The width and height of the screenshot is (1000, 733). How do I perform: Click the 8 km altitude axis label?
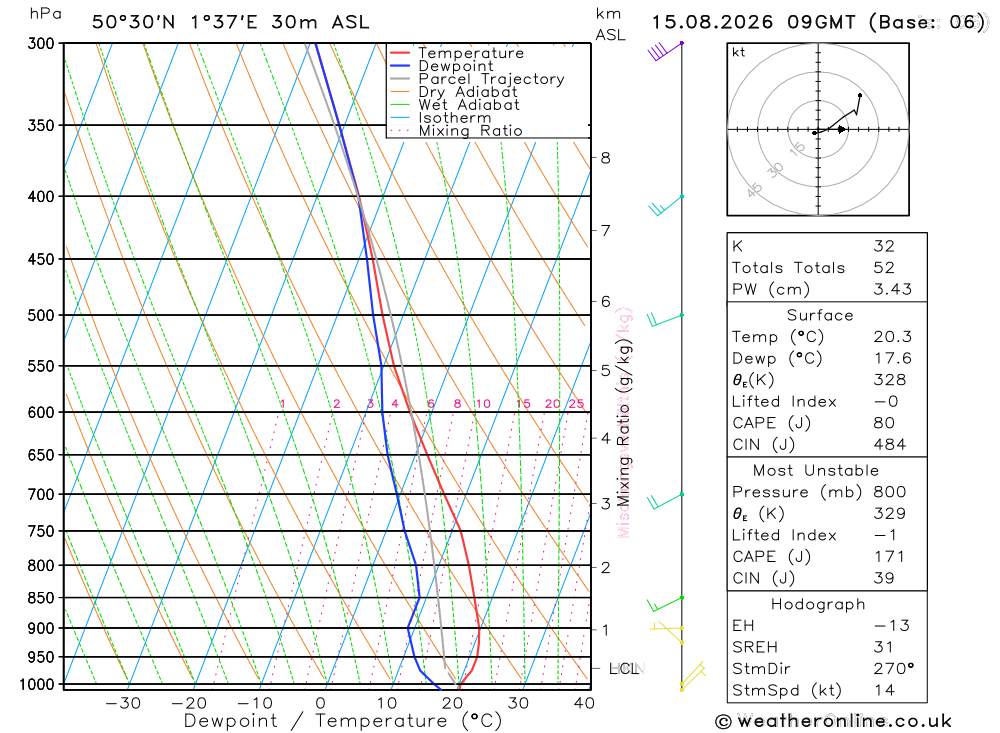(605, 158)
